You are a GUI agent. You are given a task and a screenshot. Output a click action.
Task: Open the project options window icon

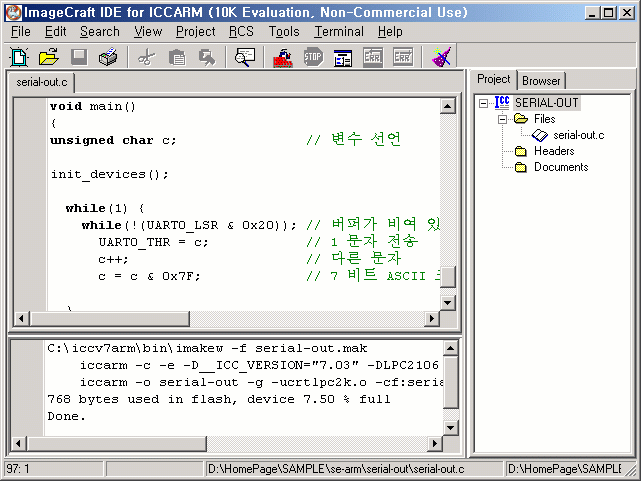click(343, 58)
